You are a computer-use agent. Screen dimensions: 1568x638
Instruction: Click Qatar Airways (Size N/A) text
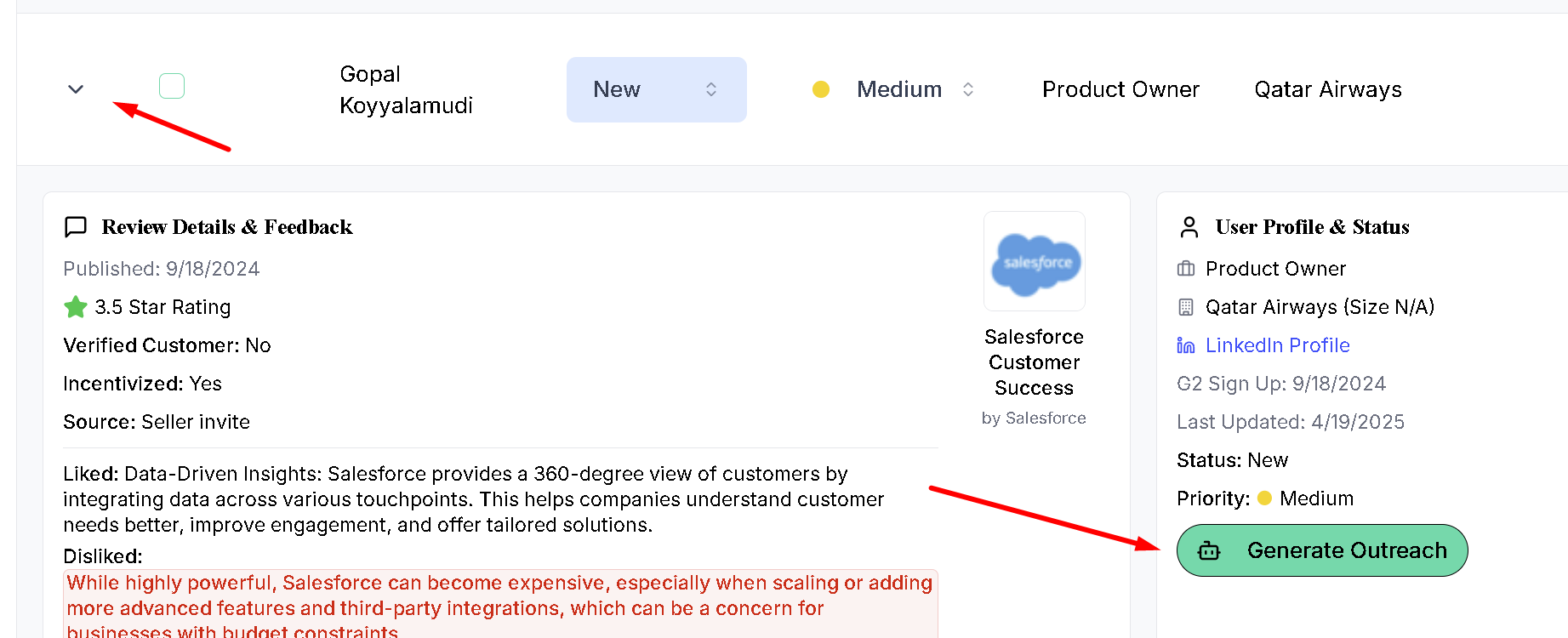point(1320,307)
